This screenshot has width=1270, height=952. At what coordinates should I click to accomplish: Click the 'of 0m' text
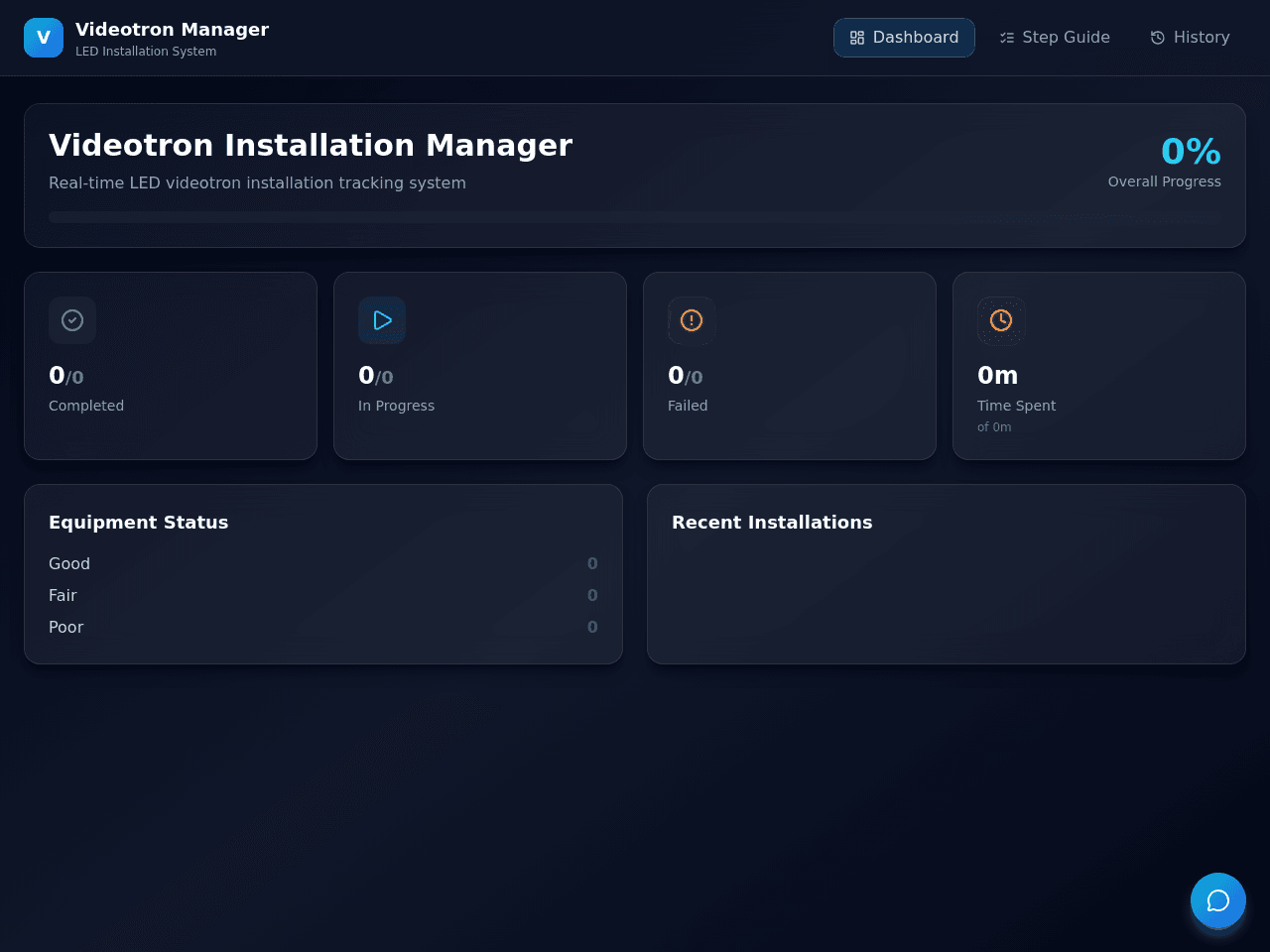(x=994, y=427)
